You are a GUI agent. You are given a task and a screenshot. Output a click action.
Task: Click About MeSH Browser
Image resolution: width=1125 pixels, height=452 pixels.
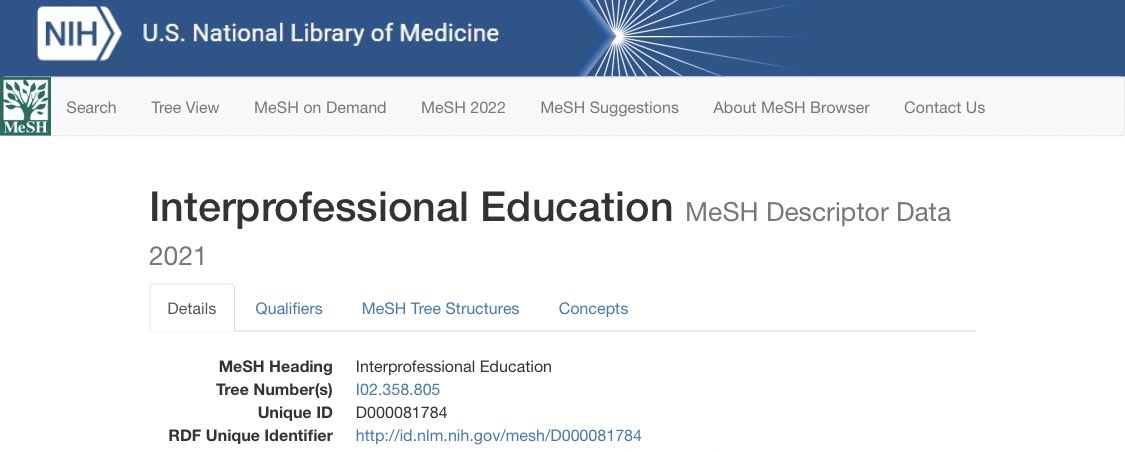point(791,108)
